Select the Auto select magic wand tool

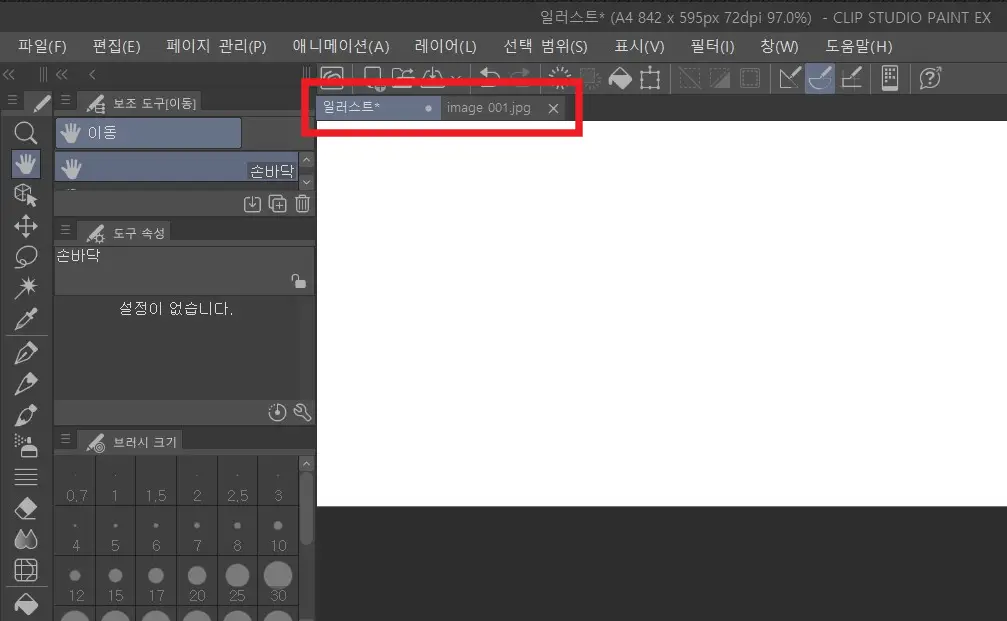[x=26, y=288]
